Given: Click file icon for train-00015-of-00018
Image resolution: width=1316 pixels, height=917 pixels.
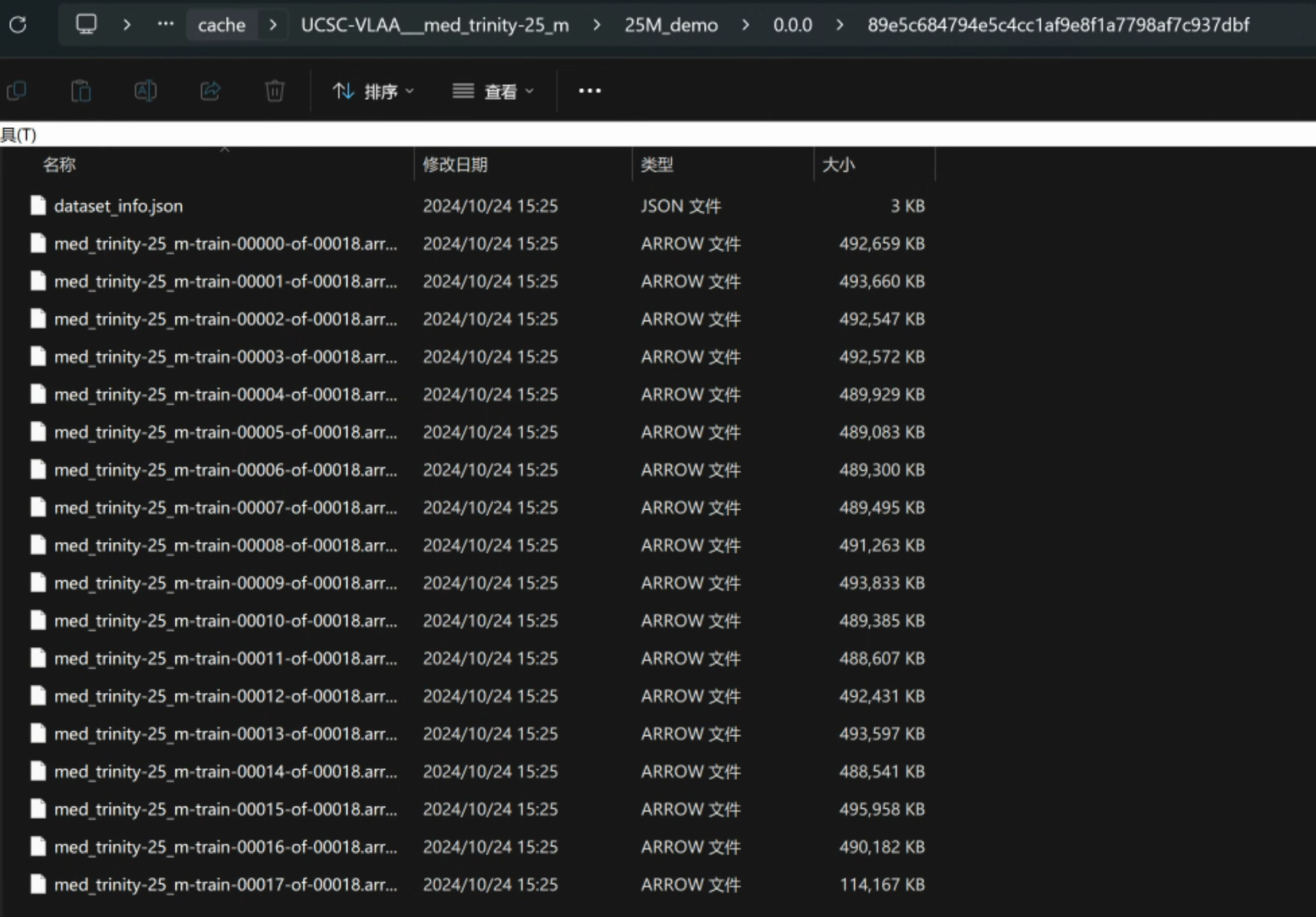Looking at the screenshot, I should coord(38,809).
